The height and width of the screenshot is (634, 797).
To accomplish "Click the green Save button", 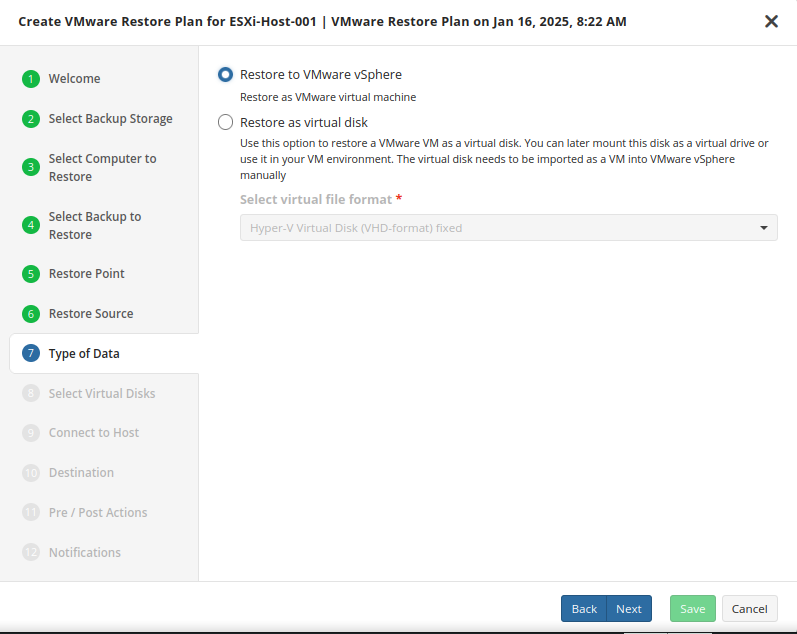I will click(693, 609).
